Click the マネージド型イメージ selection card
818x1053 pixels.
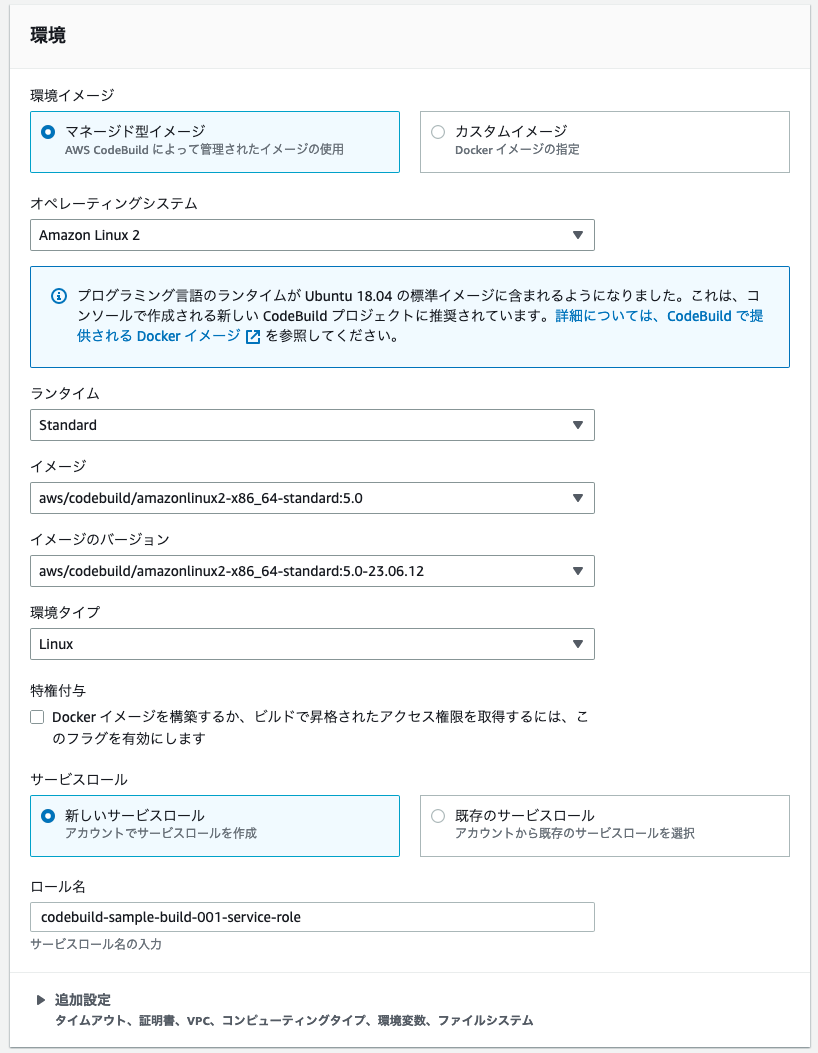click(x=215, y=142)
